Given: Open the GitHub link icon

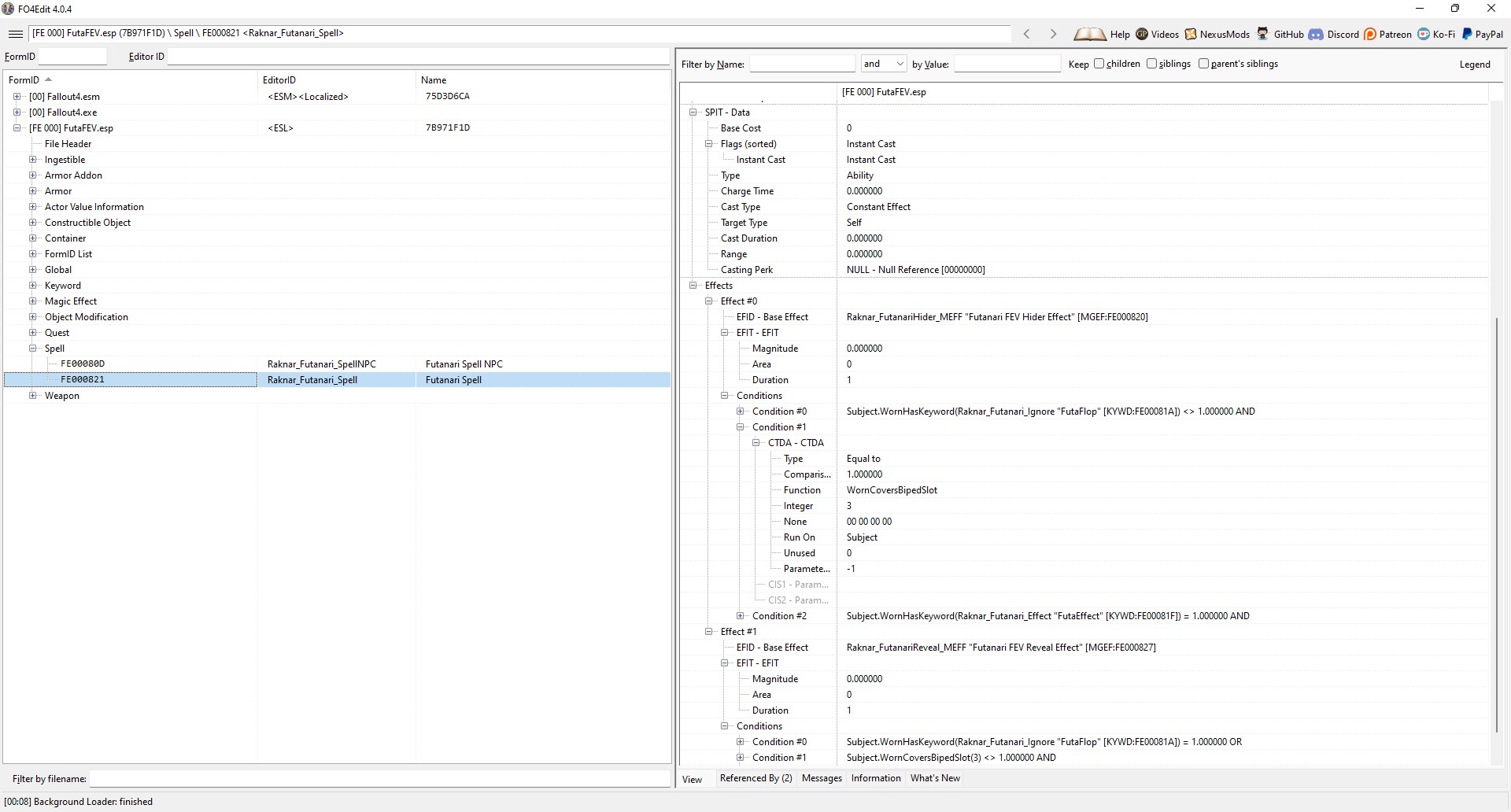Looking at the screenshot, I should [x=1262, y=34].
